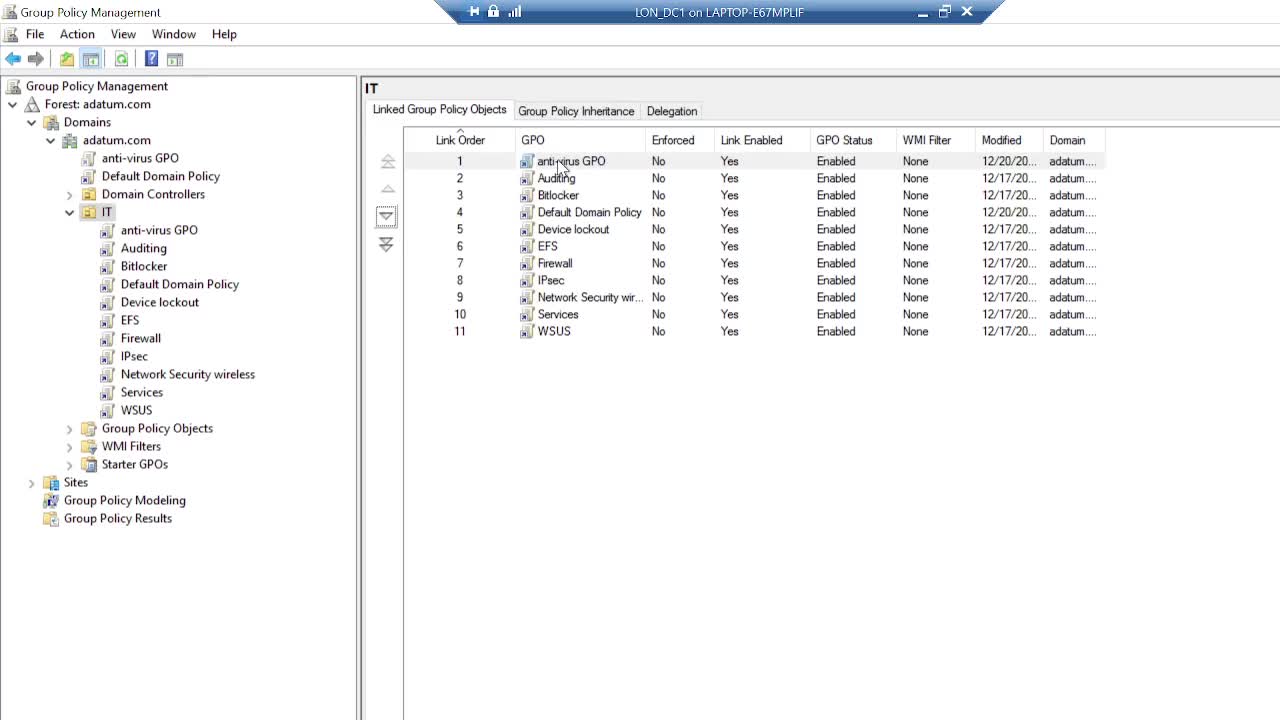Move link down using the down arrow button
The width and height of the screenshot is (1280, 720).
click(x=386, y=216)
